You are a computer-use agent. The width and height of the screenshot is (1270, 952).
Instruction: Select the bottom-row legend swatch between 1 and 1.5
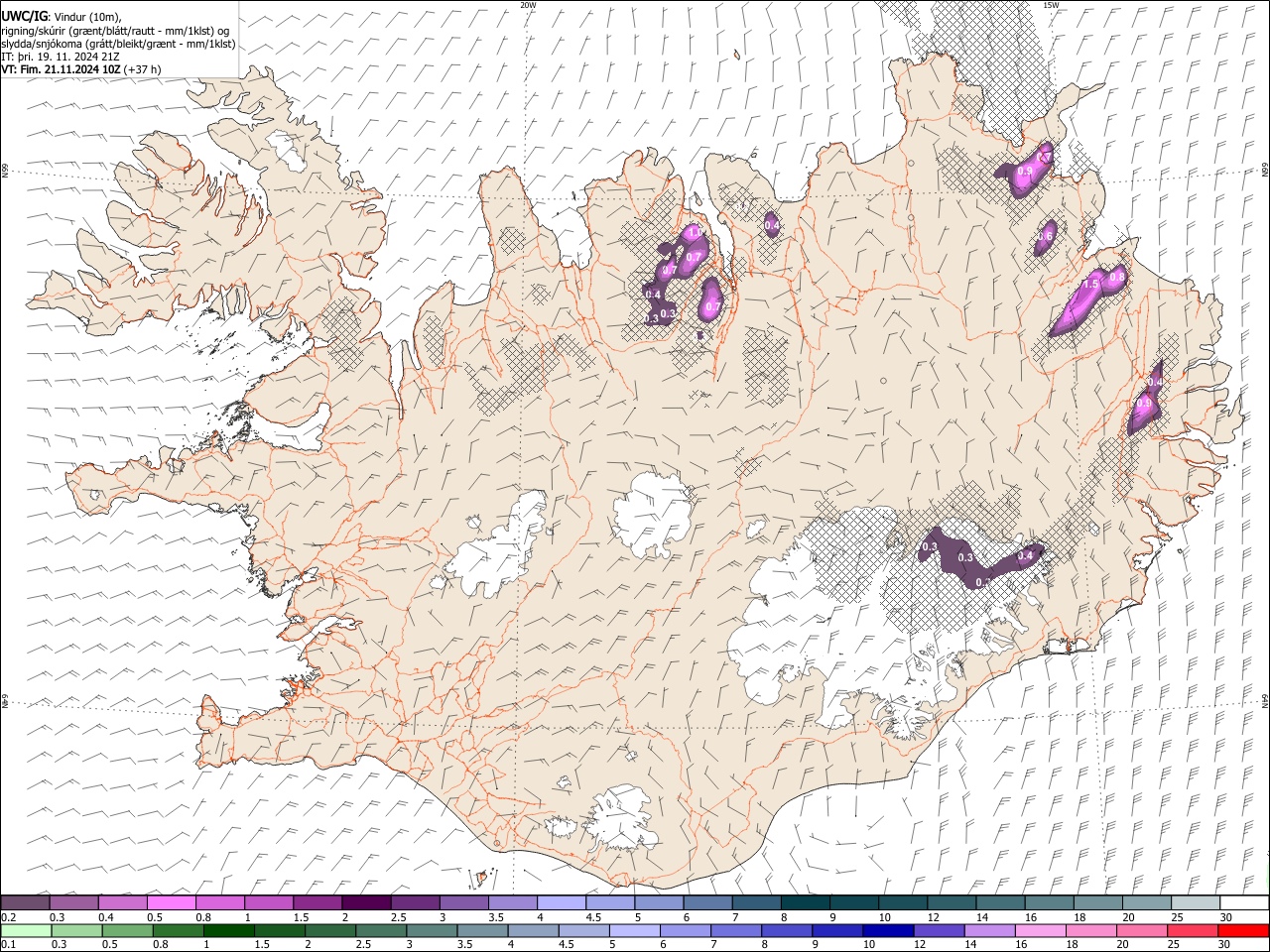point(229,930)
